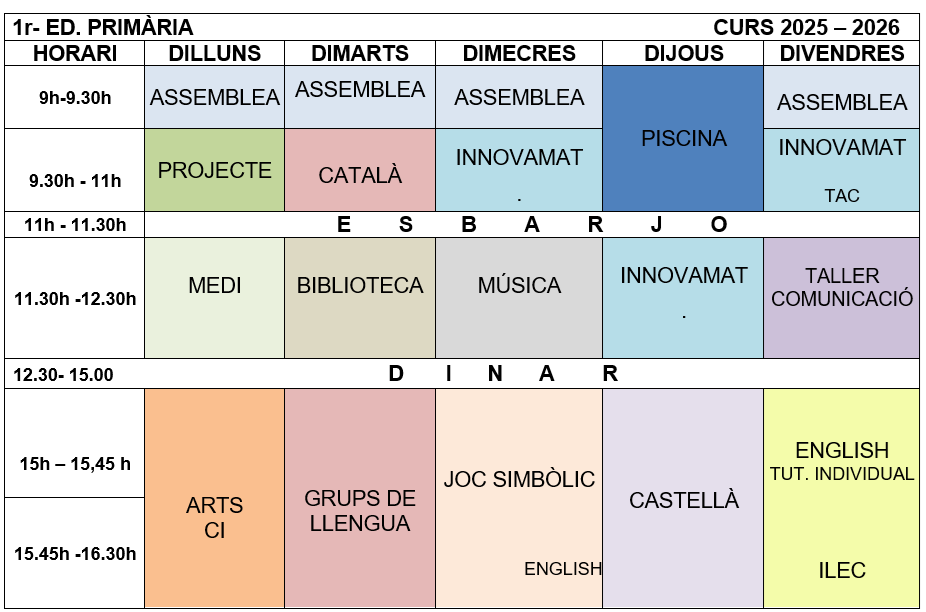Select the JOC SIMBÒLIC cell text
Viewport: 926px width, 612px height.
click(519, 480)
